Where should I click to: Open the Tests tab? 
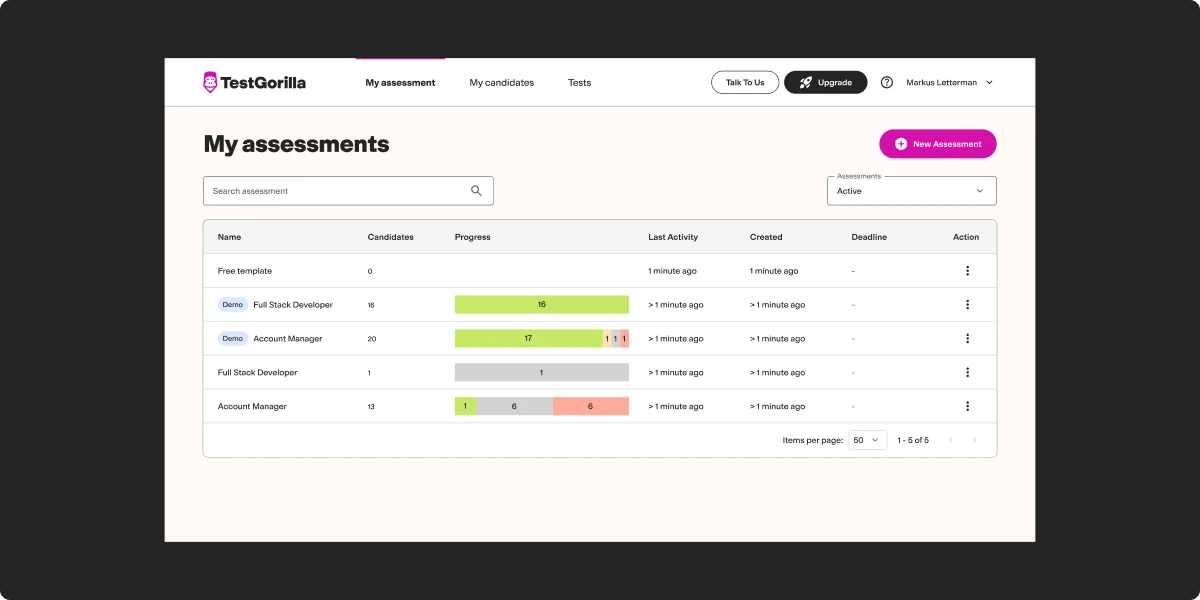[579, 83]
